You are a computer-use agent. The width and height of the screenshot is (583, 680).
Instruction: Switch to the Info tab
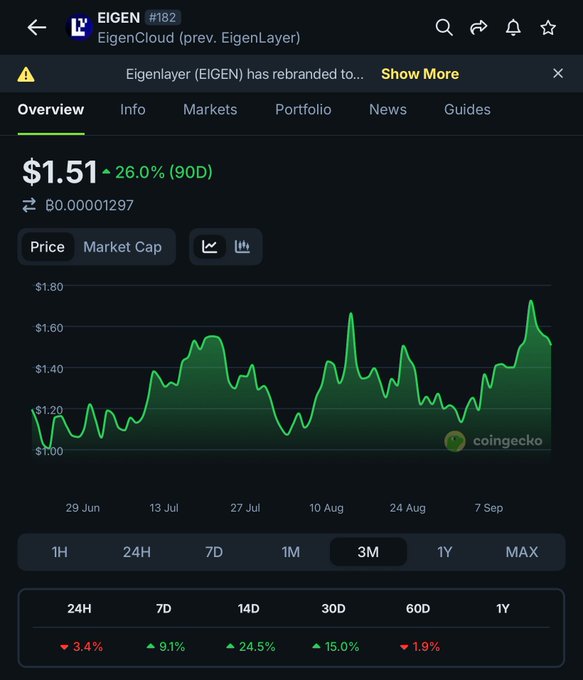pos(133,109)
